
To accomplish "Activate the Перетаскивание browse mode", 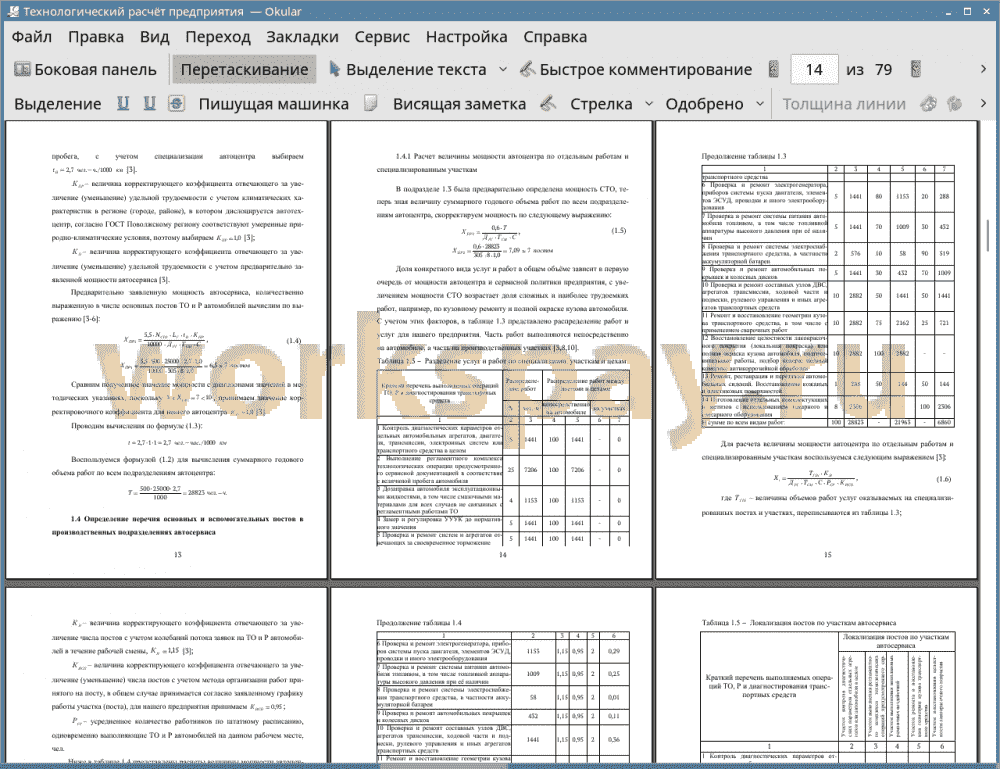I will click(244, 70).
